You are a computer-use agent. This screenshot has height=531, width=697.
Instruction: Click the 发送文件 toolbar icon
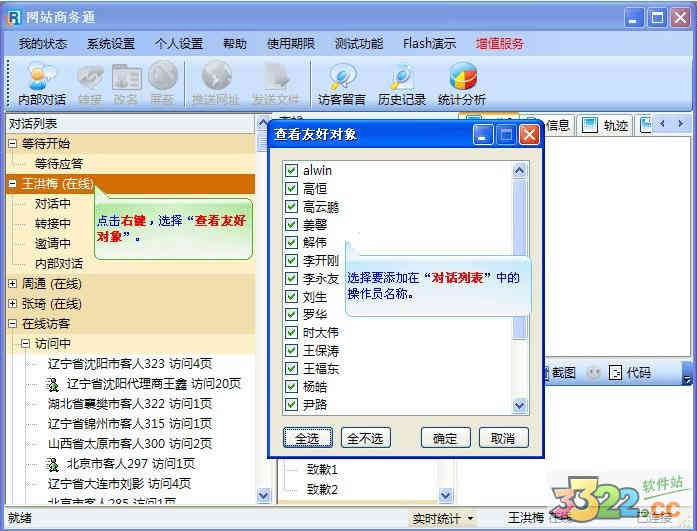(x=275, y=77)
